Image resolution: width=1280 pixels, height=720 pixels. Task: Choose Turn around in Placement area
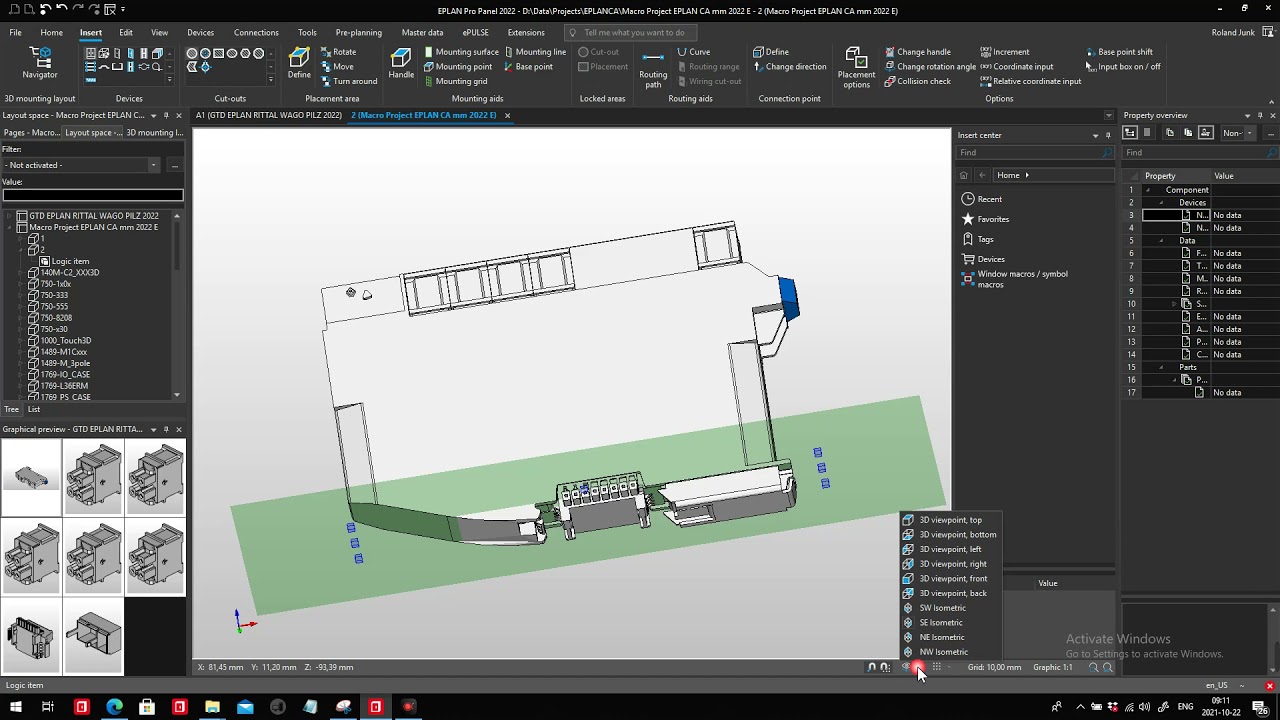coord(348,81)
